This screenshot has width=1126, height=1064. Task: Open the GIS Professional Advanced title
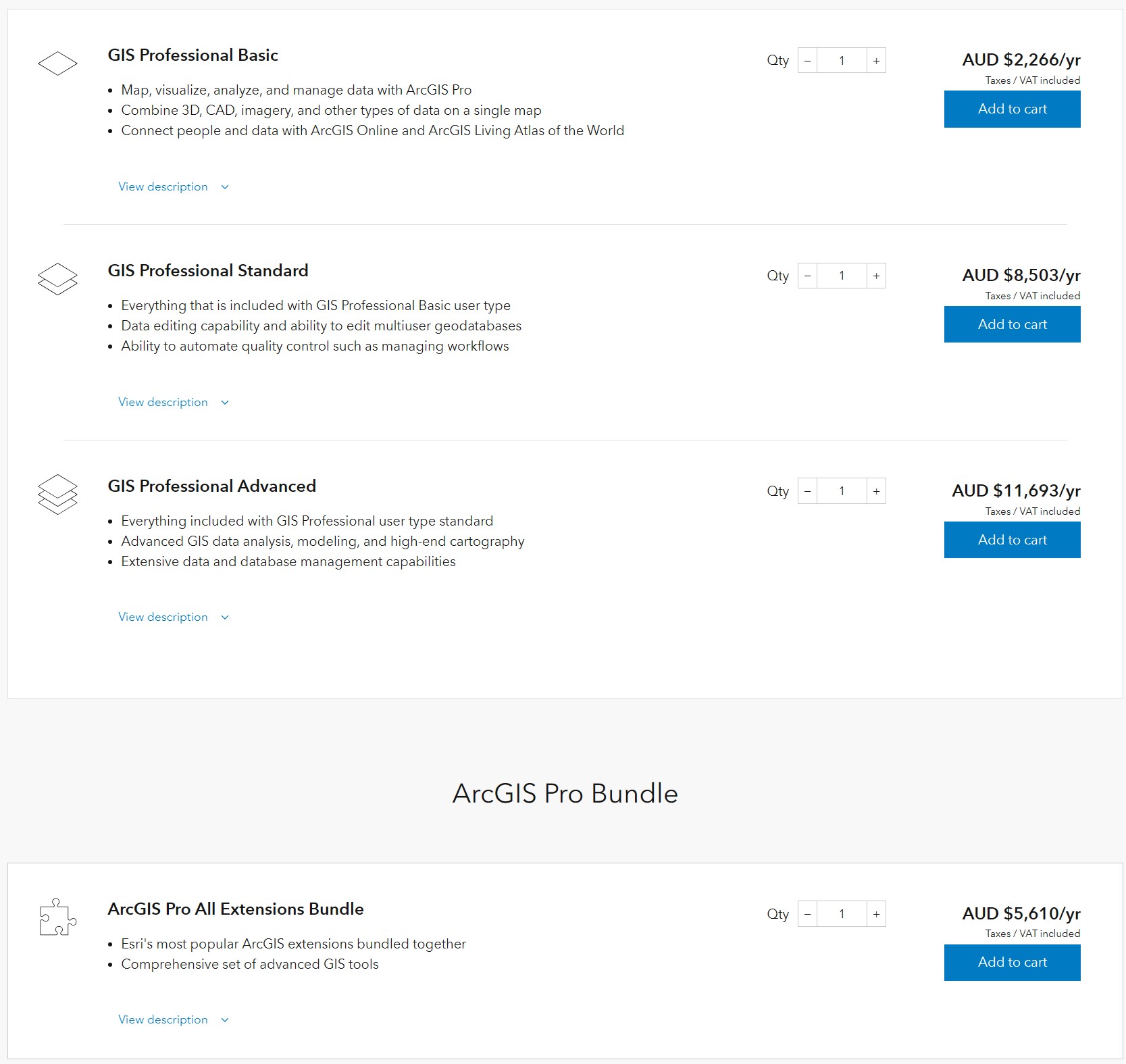[211, 486]
